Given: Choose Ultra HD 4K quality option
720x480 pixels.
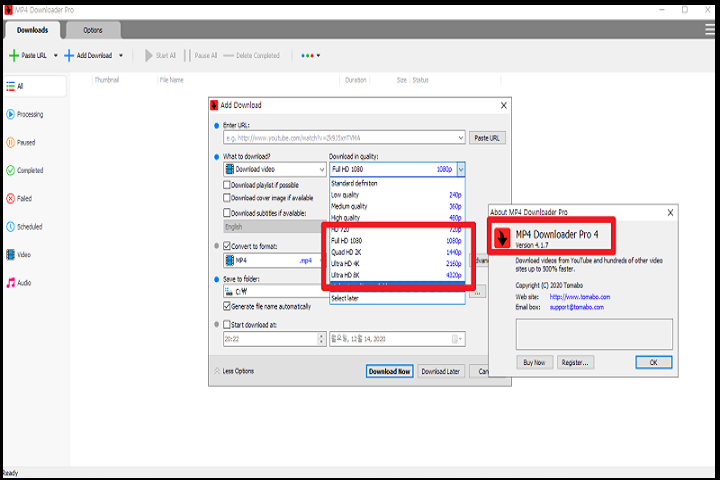Looking at the screenshot, I should point(396,263).
